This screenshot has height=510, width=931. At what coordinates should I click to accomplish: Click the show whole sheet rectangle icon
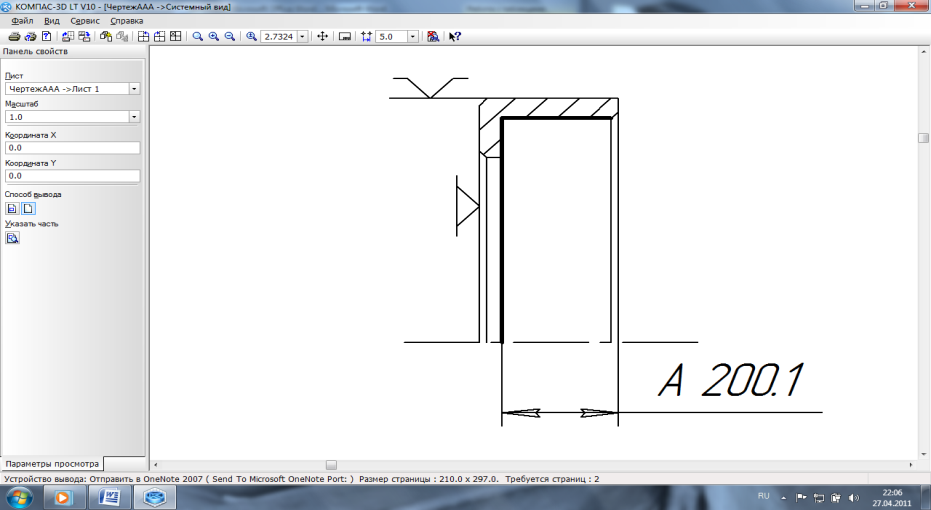point(344,37)
